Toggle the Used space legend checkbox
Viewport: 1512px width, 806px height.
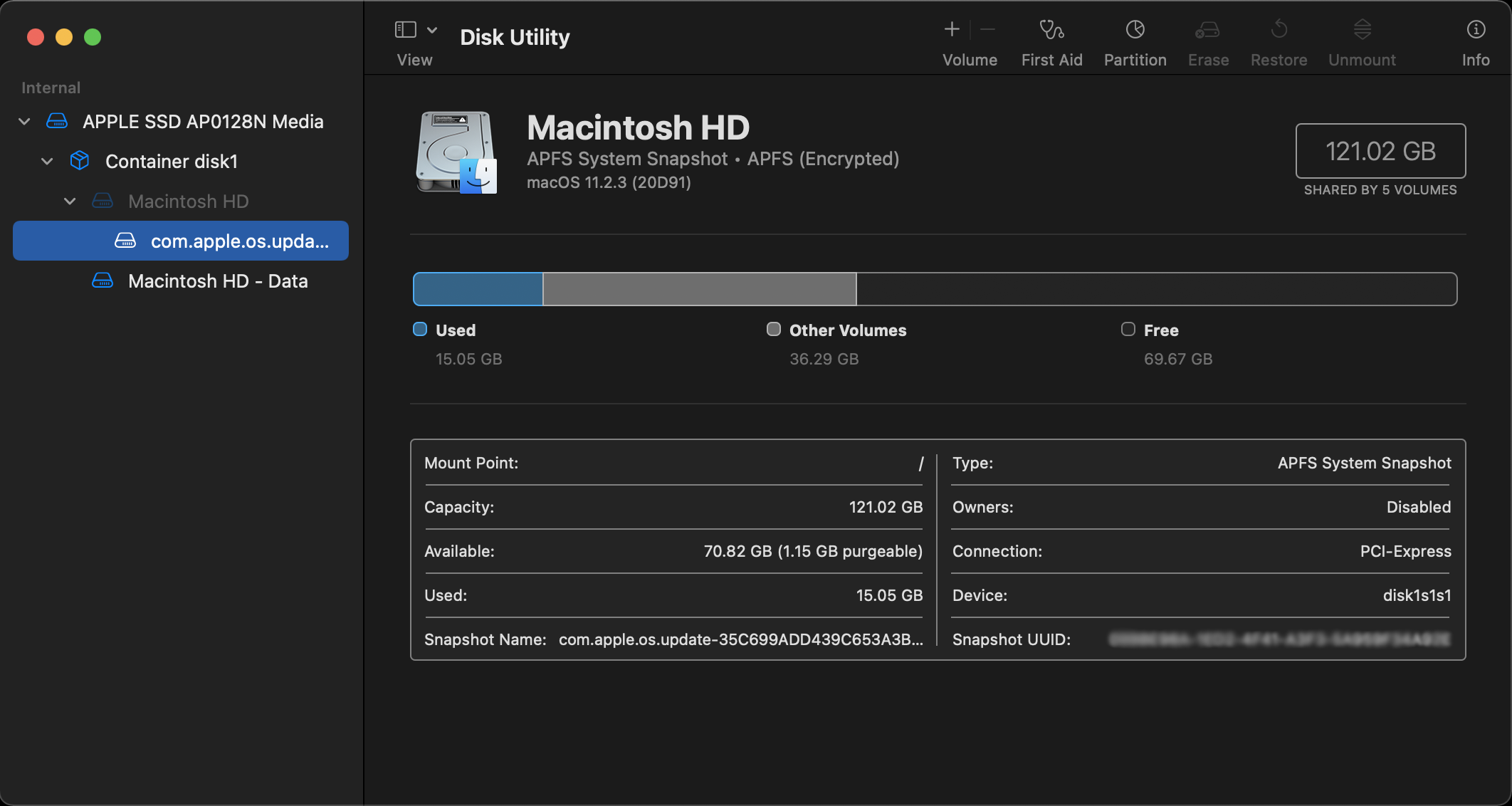pos(419,329)
